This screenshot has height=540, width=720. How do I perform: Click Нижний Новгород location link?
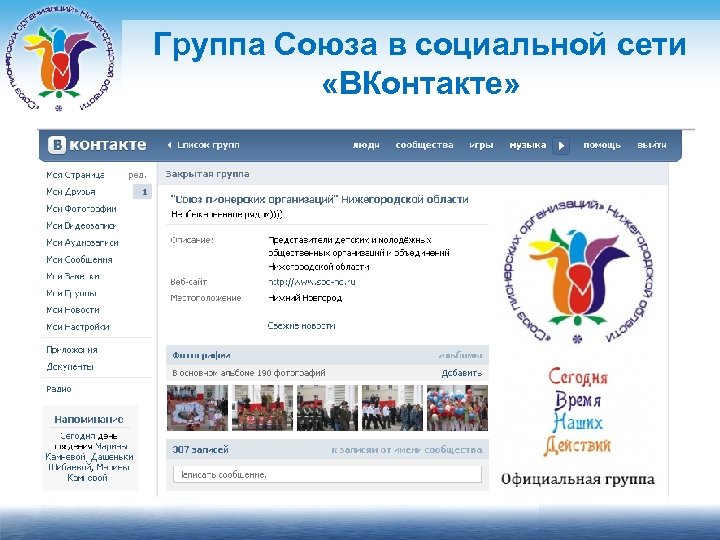point(305,298)
